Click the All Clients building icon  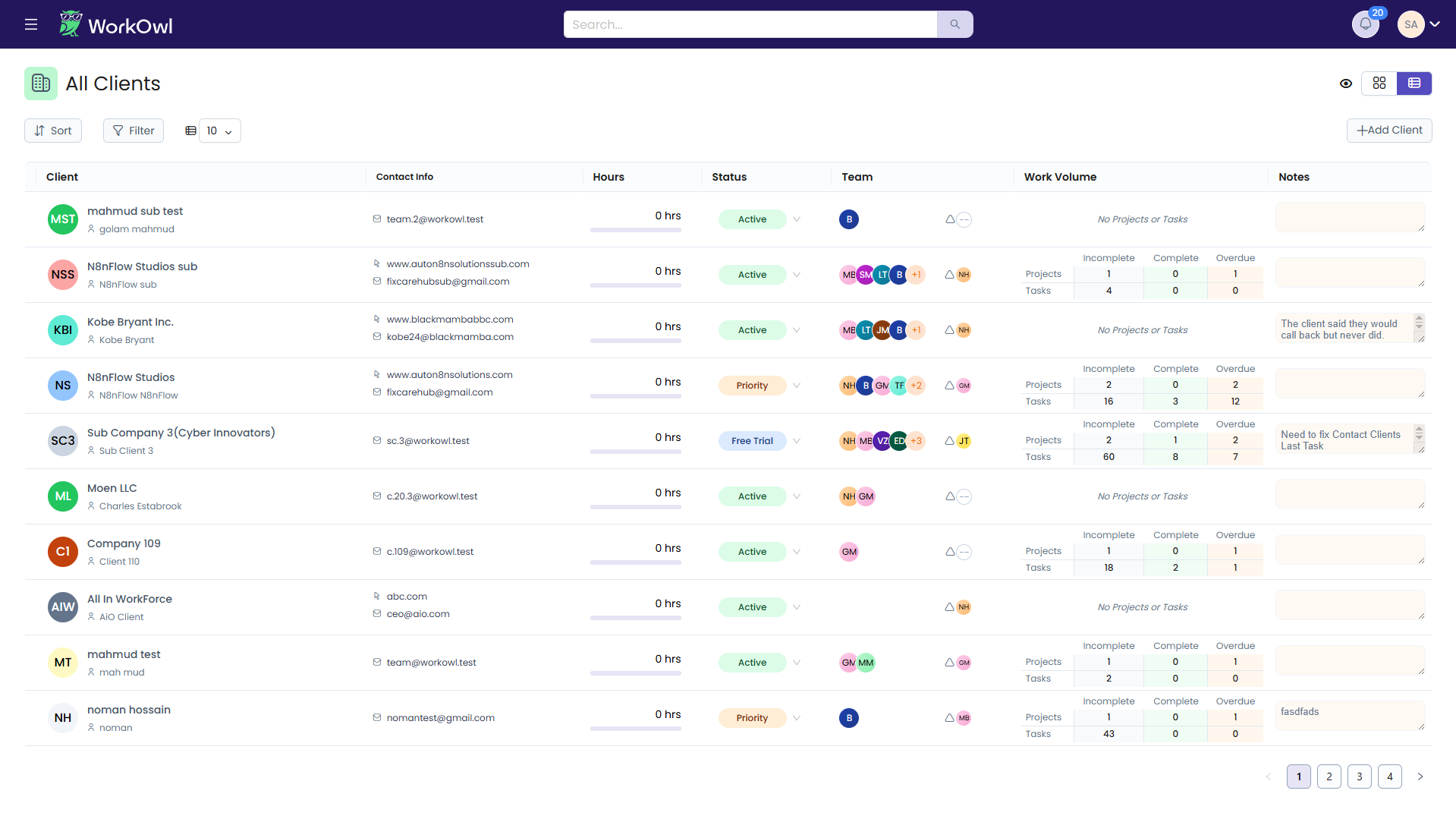41,83
